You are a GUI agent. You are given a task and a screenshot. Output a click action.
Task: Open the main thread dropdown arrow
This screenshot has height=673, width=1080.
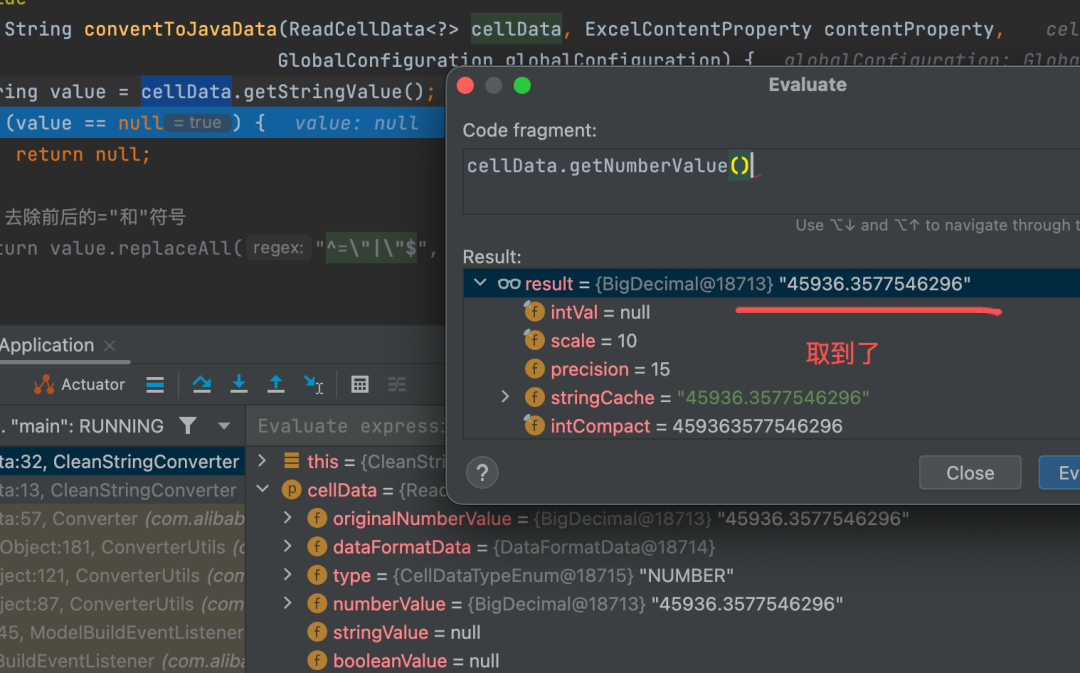click(224, 426)
